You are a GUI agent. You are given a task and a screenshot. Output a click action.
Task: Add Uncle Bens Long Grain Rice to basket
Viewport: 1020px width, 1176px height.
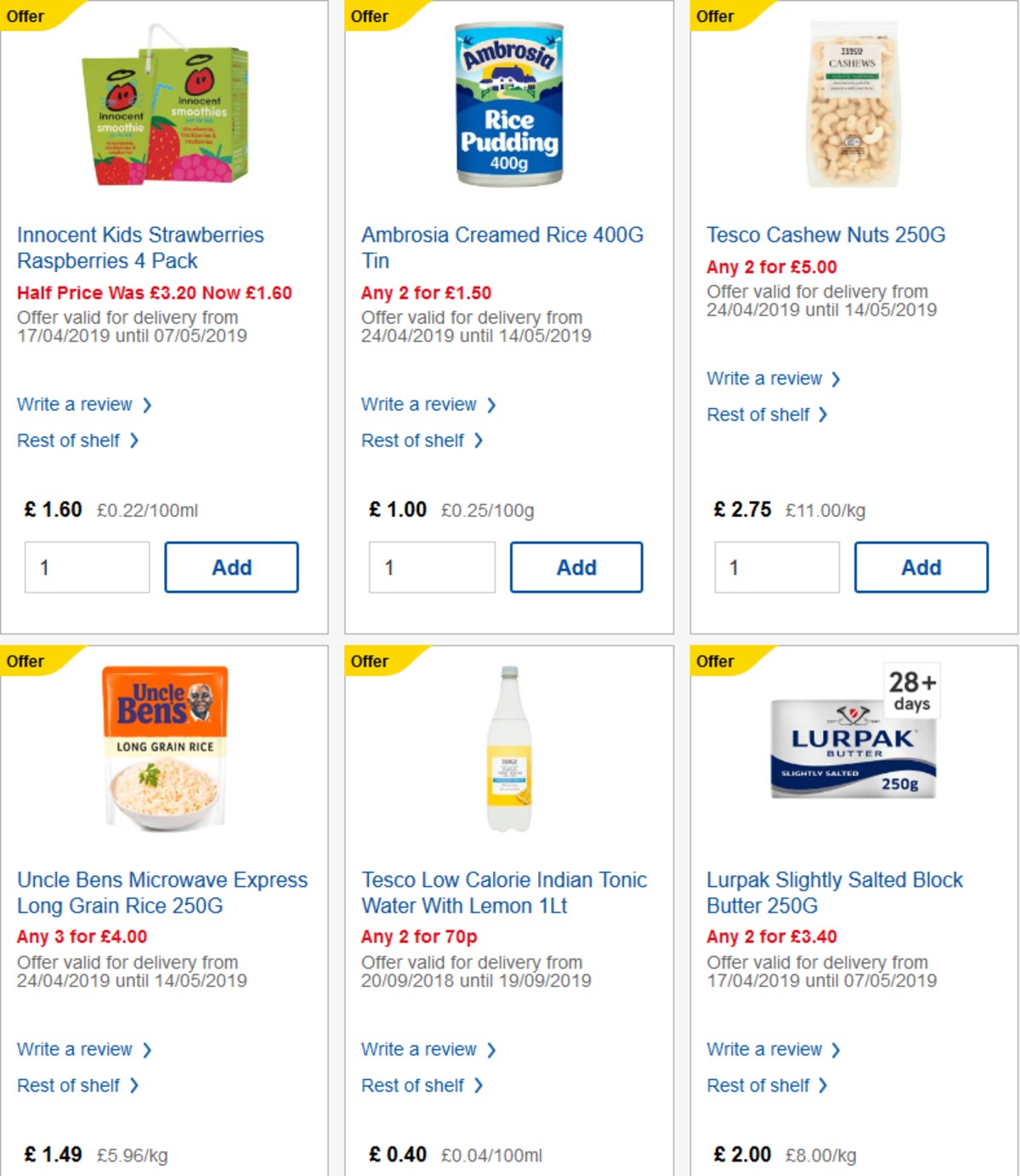(x=231, y=1172)
